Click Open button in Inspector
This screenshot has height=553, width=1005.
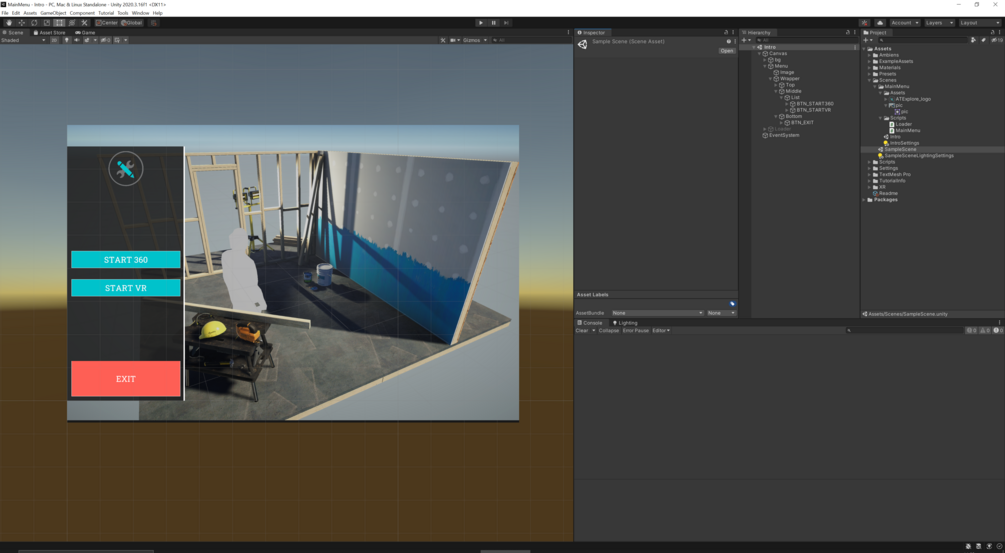coord(726,51)
